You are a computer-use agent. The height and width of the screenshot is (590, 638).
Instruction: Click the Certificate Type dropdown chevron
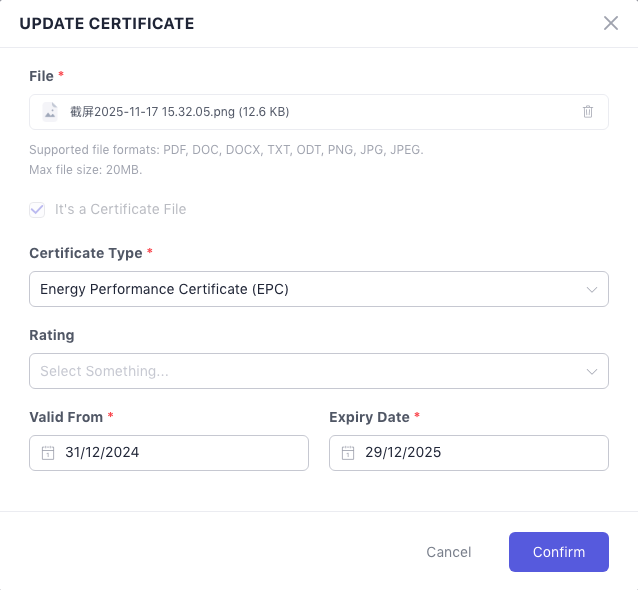(590, 290)
